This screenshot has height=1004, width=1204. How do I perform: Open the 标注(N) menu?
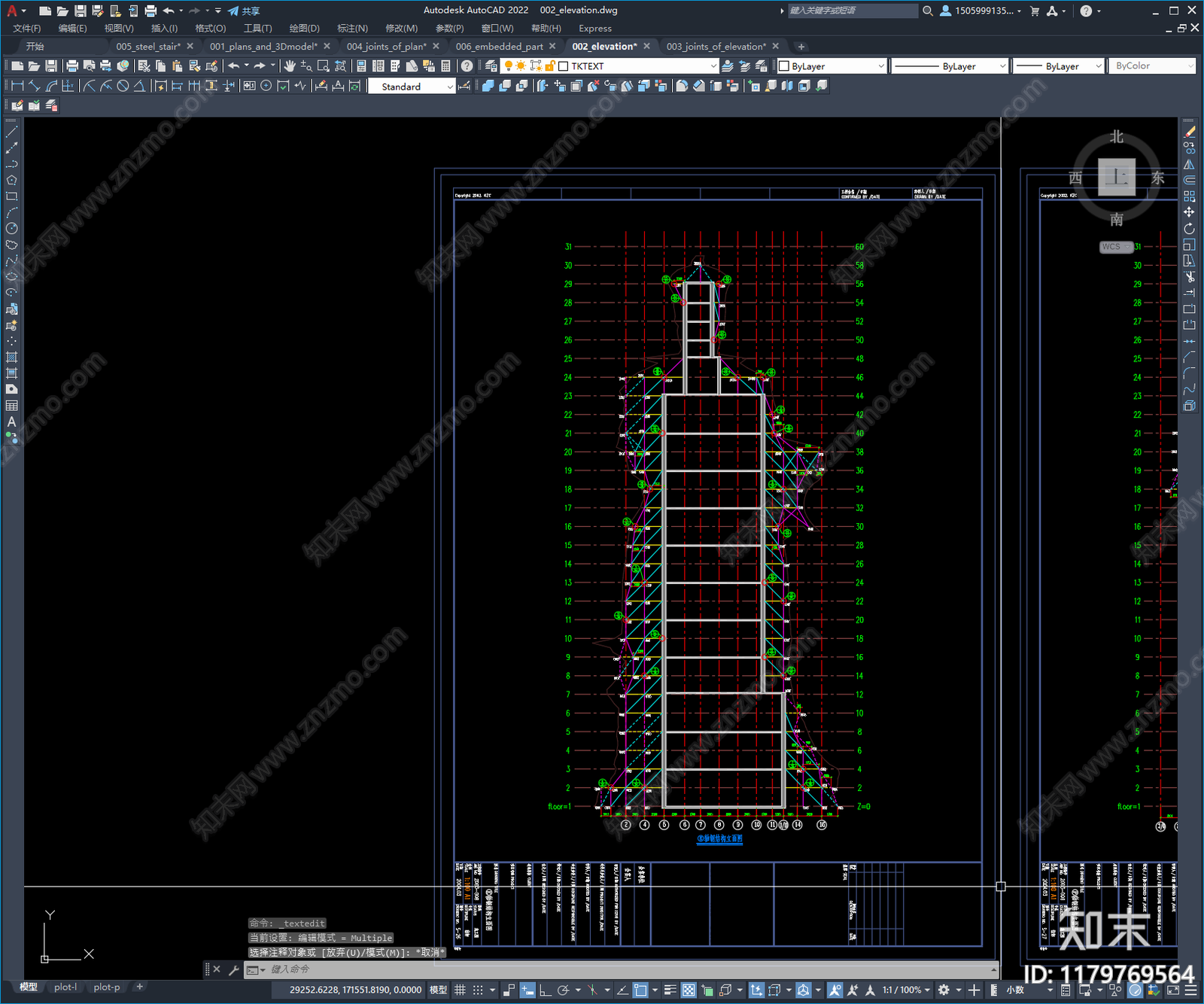(352, 28)
